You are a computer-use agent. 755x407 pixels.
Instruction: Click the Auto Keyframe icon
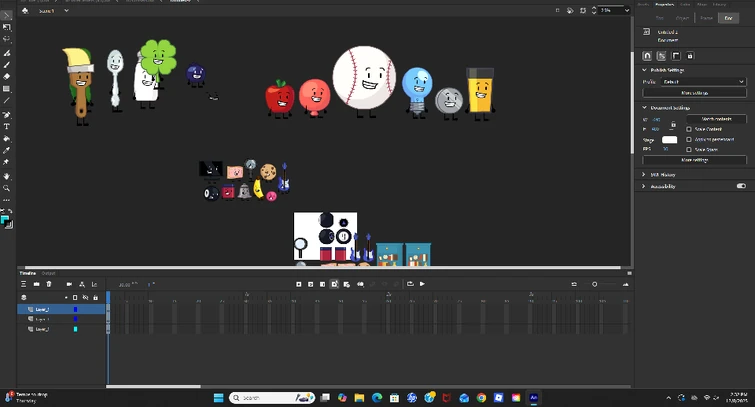pos(335,284)
